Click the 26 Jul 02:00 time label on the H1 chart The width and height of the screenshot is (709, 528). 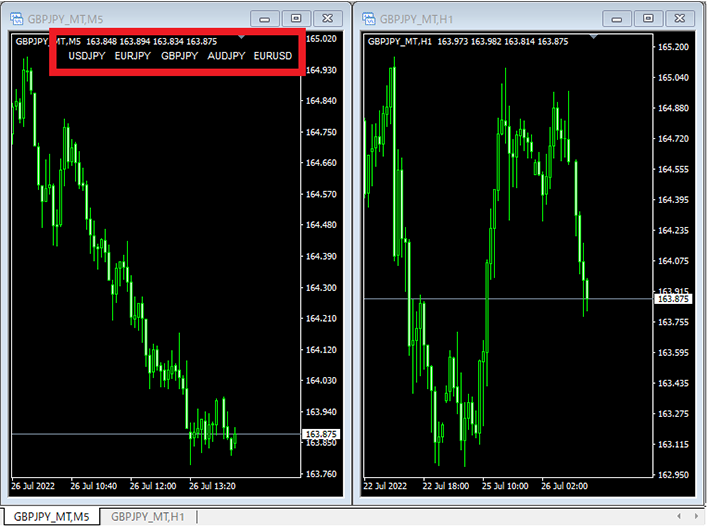(565, 486)
